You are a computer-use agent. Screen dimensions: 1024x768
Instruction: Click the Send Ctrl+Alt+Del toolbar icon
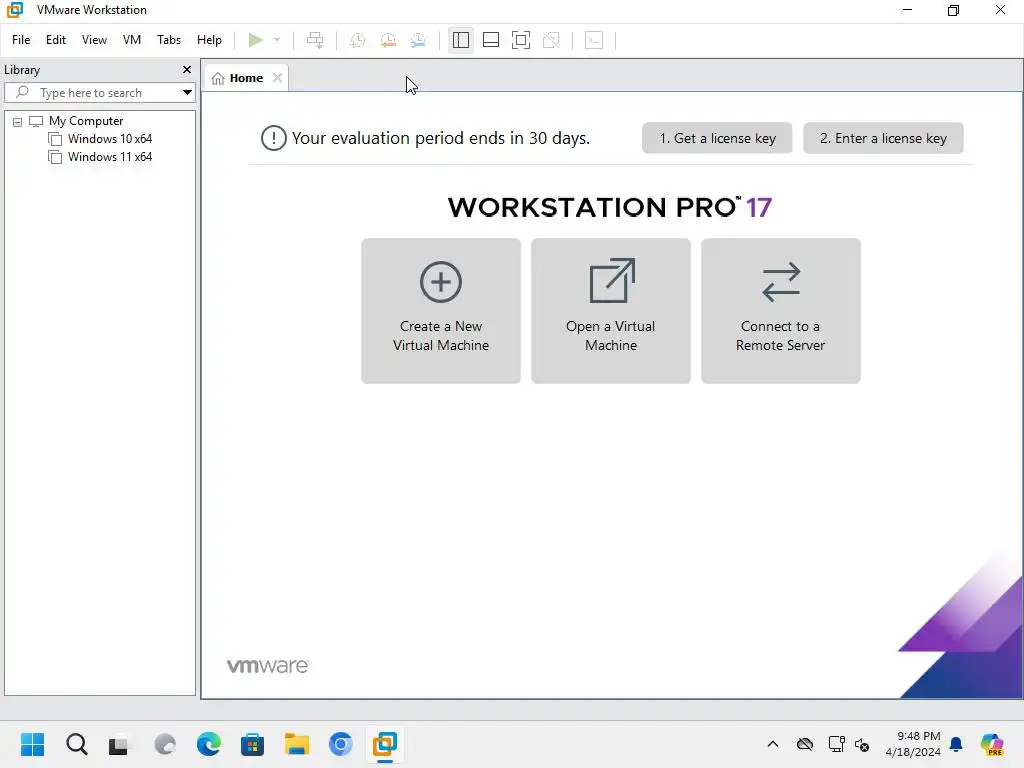click(315, 40)
